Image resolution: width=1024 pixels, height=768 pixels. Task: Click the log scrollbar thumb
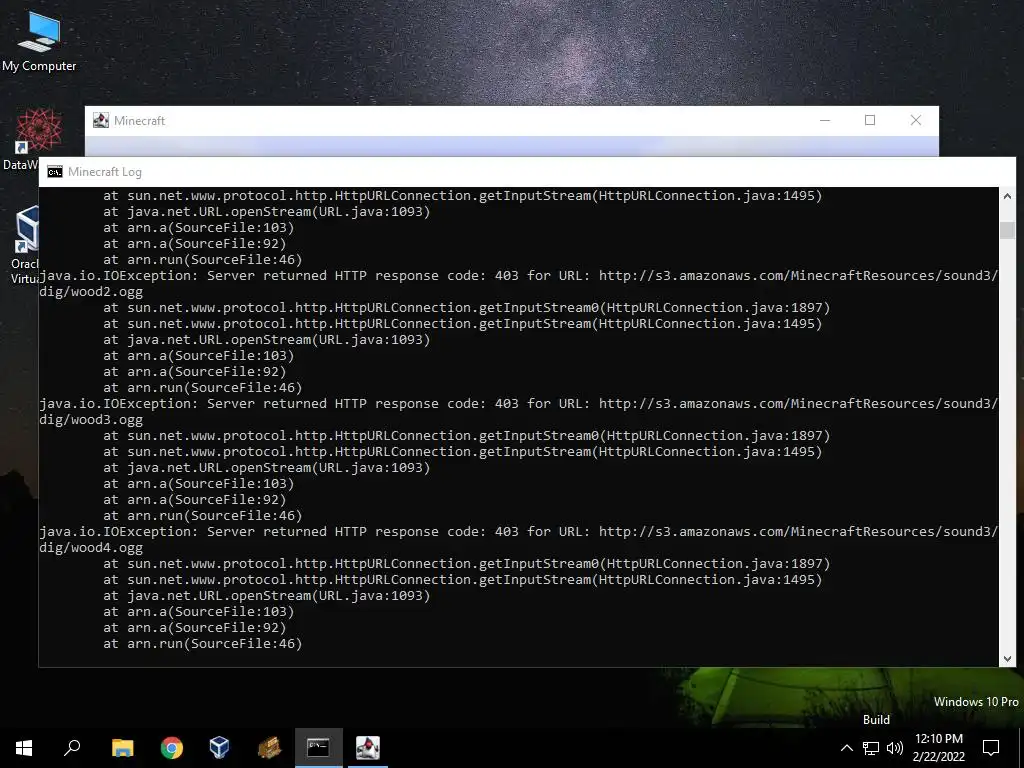1007,231
